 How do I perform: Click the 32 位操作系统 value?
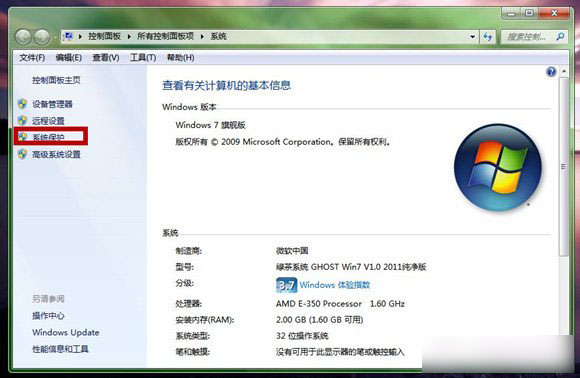pyautogui.click(x=302, y=336)
